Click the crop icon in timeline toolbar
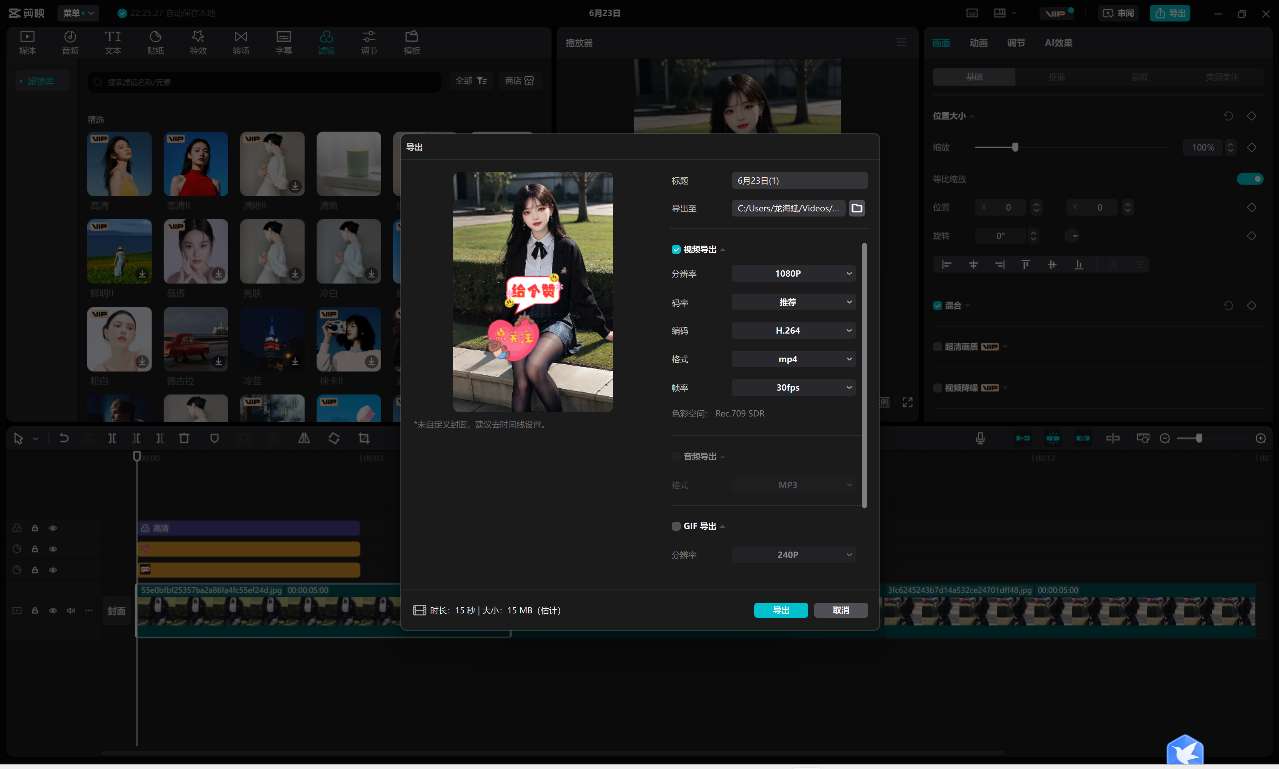The width and height of the screenshot is (1279, 769). coord(363,438)
